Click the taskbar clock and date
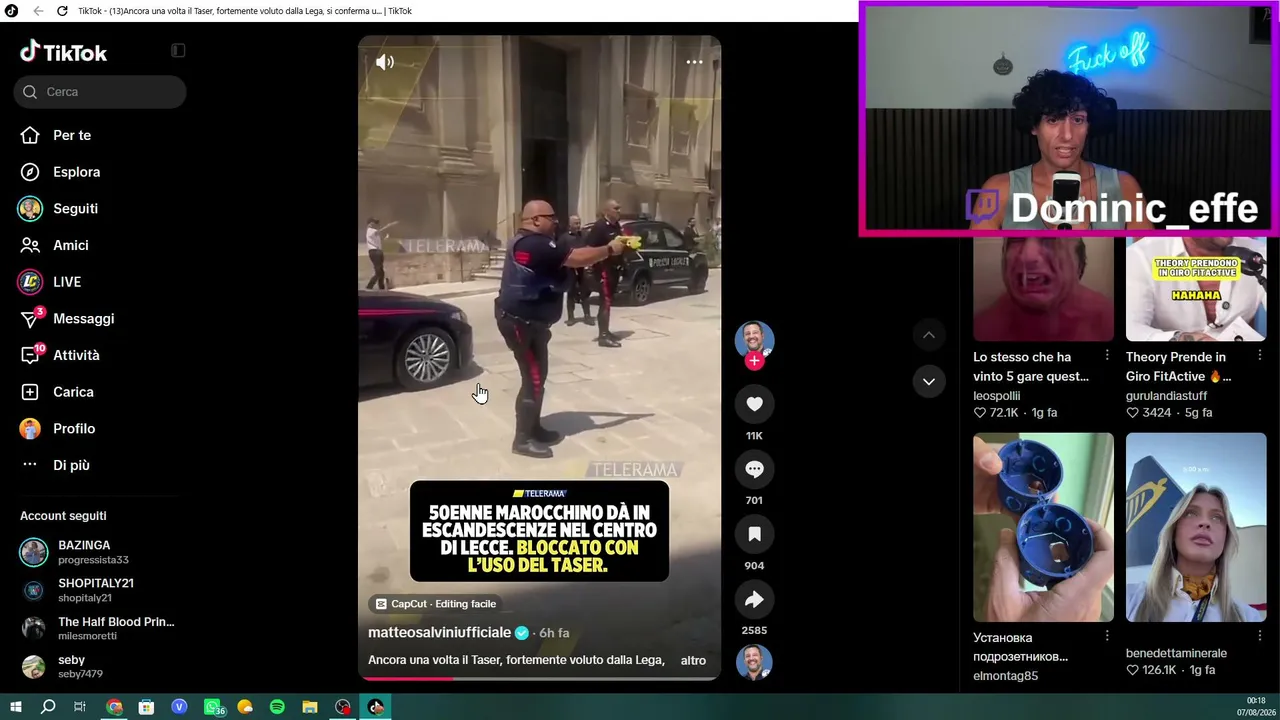The width and height of the screenshot is (1280, 720). point(1256,706)
